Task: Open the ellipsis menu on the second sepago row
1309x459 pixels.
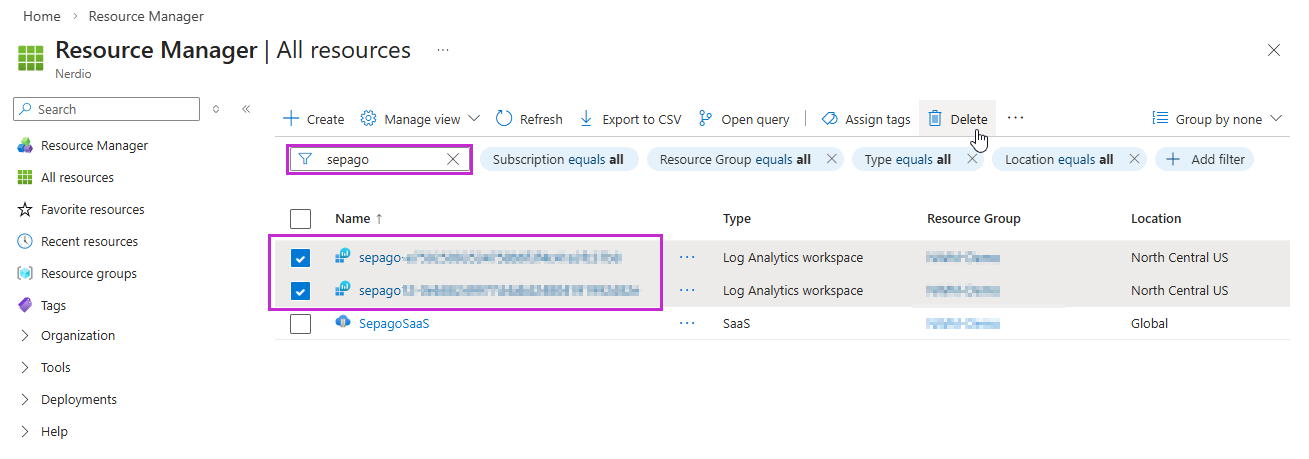Action: [687, 290]
